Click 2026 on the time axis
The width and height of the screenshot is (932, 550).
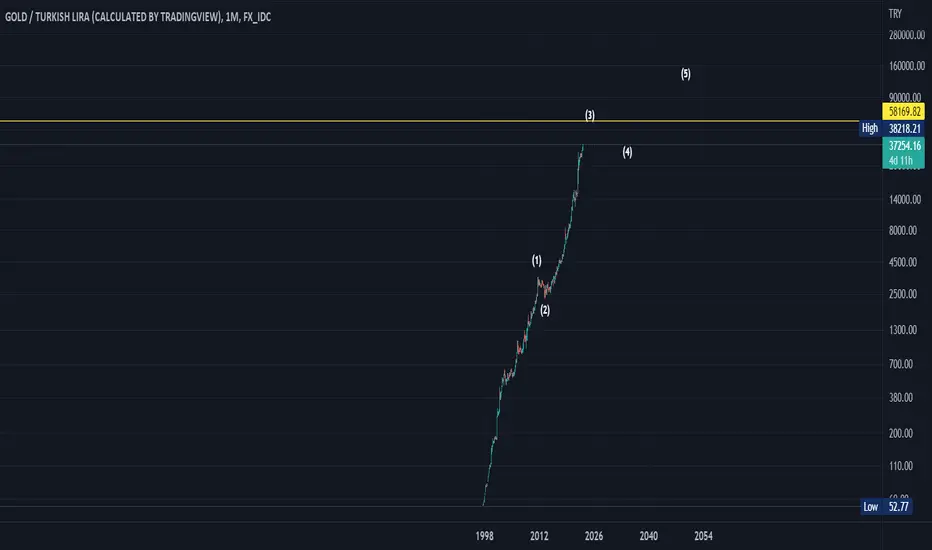pos(594,536)
